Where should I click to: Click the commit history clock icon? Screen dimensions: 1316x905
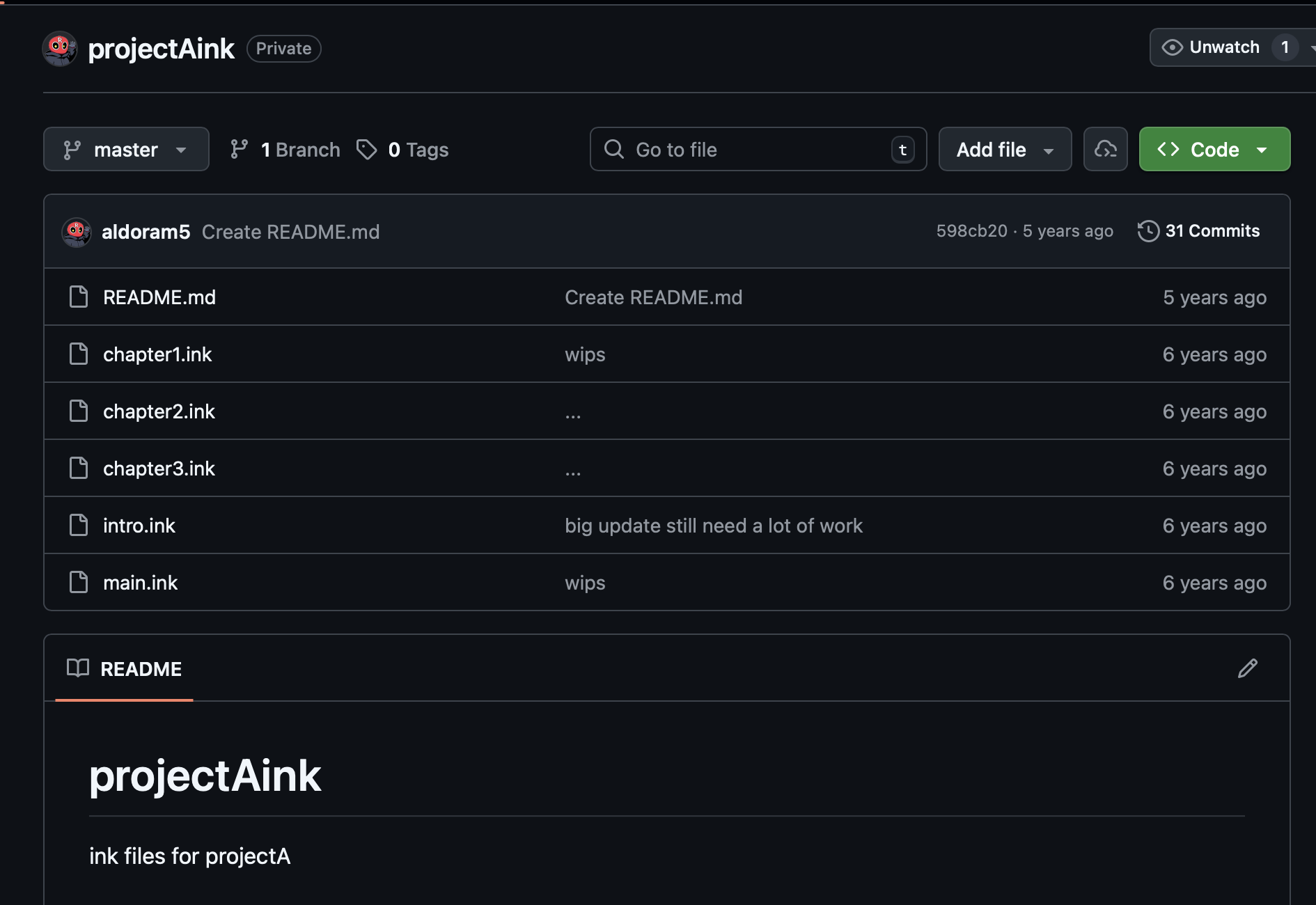click(1148, 231)
